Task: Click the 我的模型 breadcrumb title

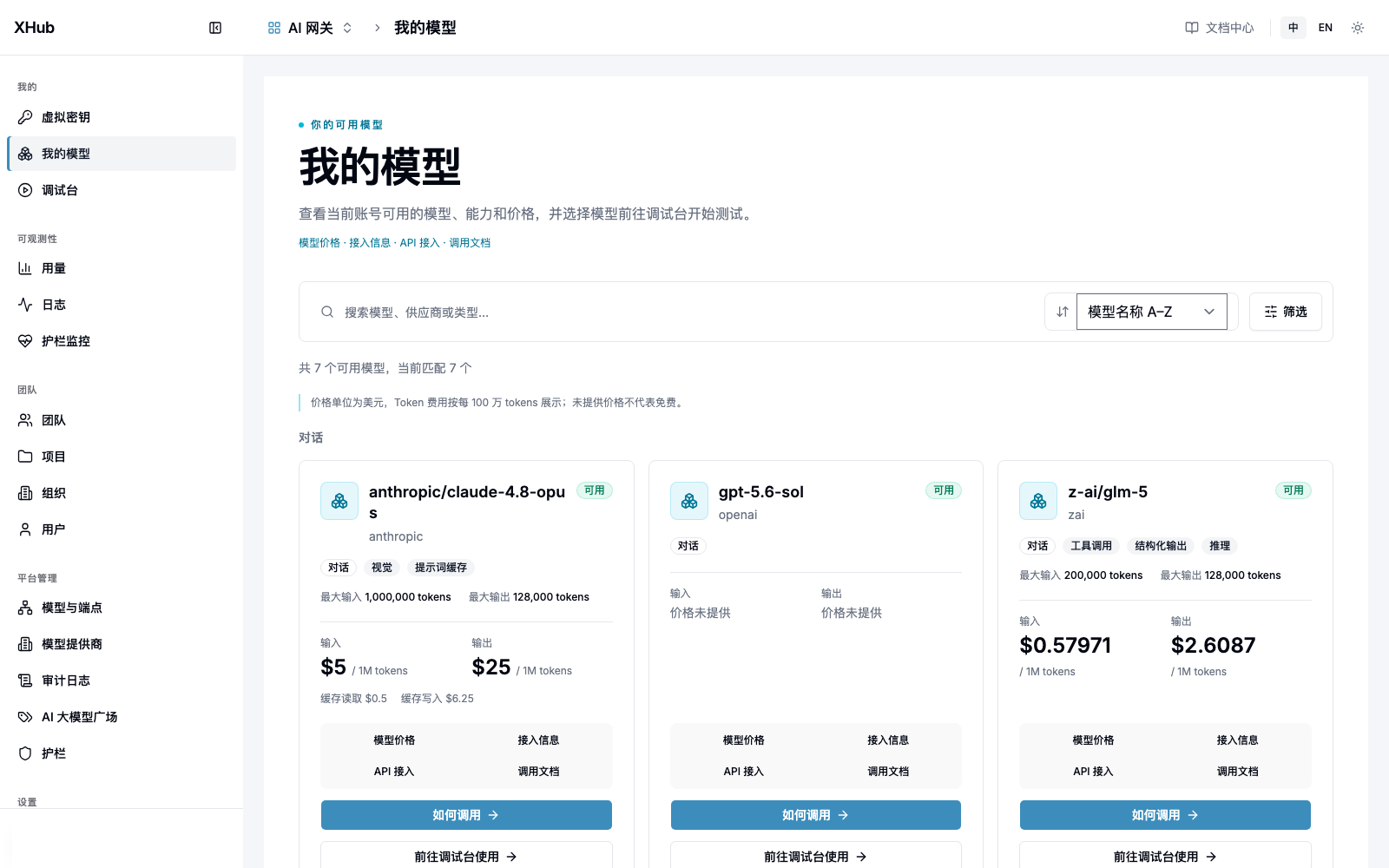Action: [x=425, y=28]
